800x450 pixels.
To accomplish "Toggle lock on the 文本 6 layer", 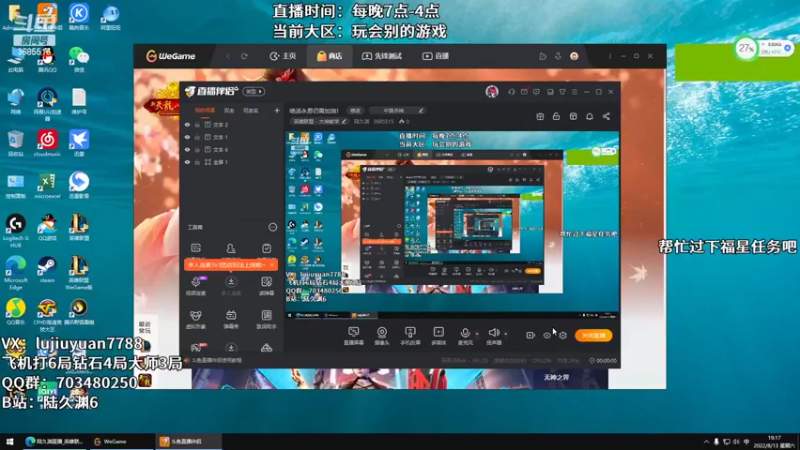I will tap(197, 149).
